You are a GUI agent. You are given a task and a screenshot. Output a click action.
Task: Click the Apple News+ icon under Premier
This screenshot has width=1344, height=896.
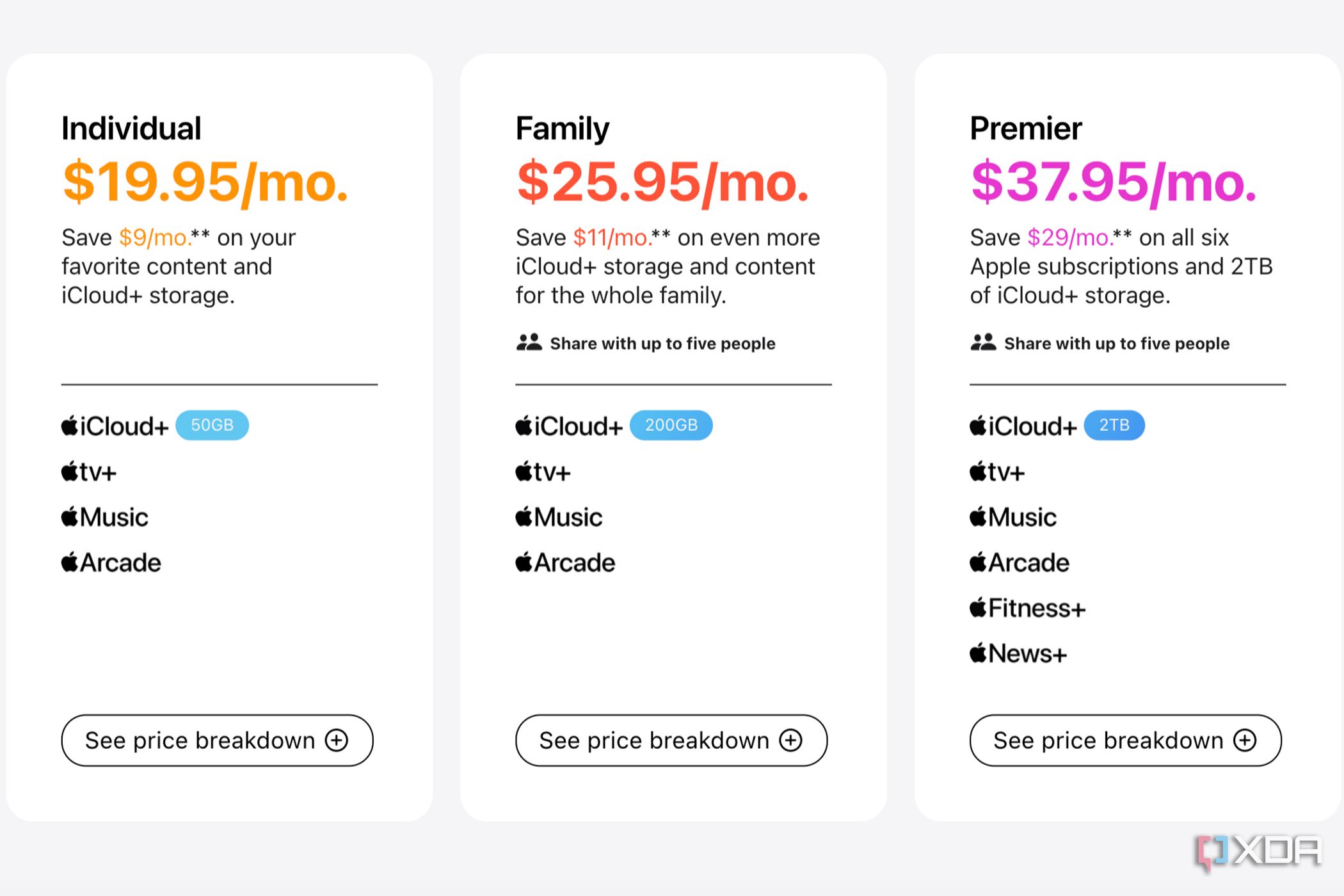point(978,653)
